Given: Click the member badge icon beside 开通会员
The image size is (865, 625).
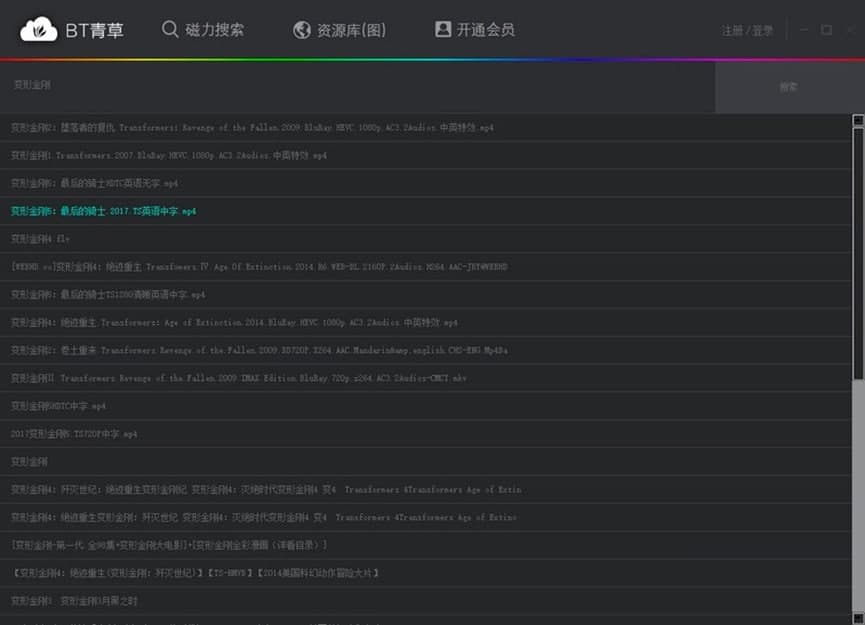Looking at the screenshot, I should (442, 29).
